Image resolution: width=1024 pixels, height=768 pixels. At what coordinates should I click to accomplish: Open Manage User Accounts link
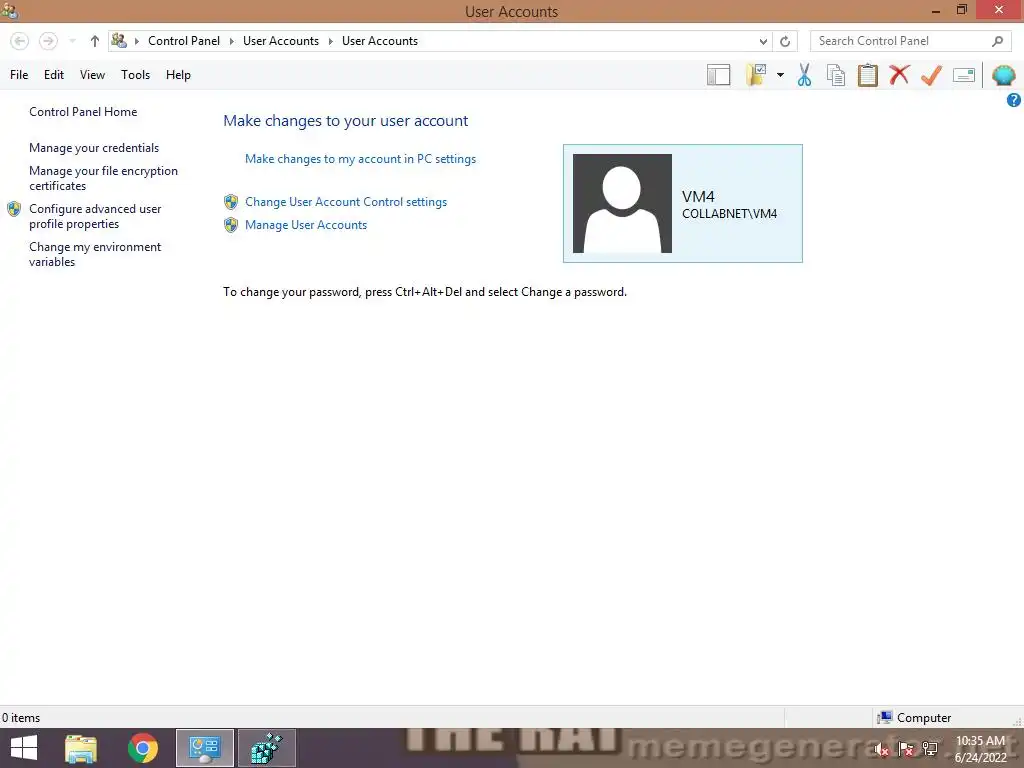pos(306,225)
